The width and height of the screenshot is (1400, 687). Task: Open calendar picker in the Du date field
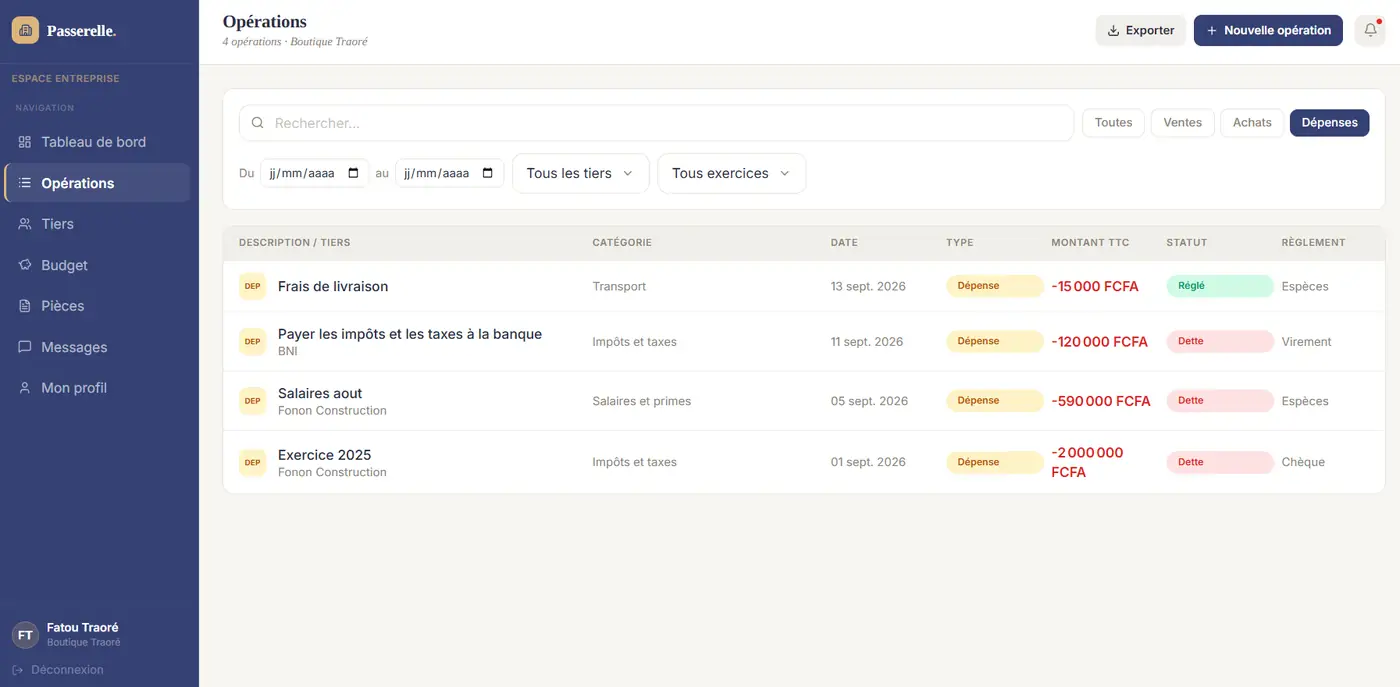coord(353,173)
